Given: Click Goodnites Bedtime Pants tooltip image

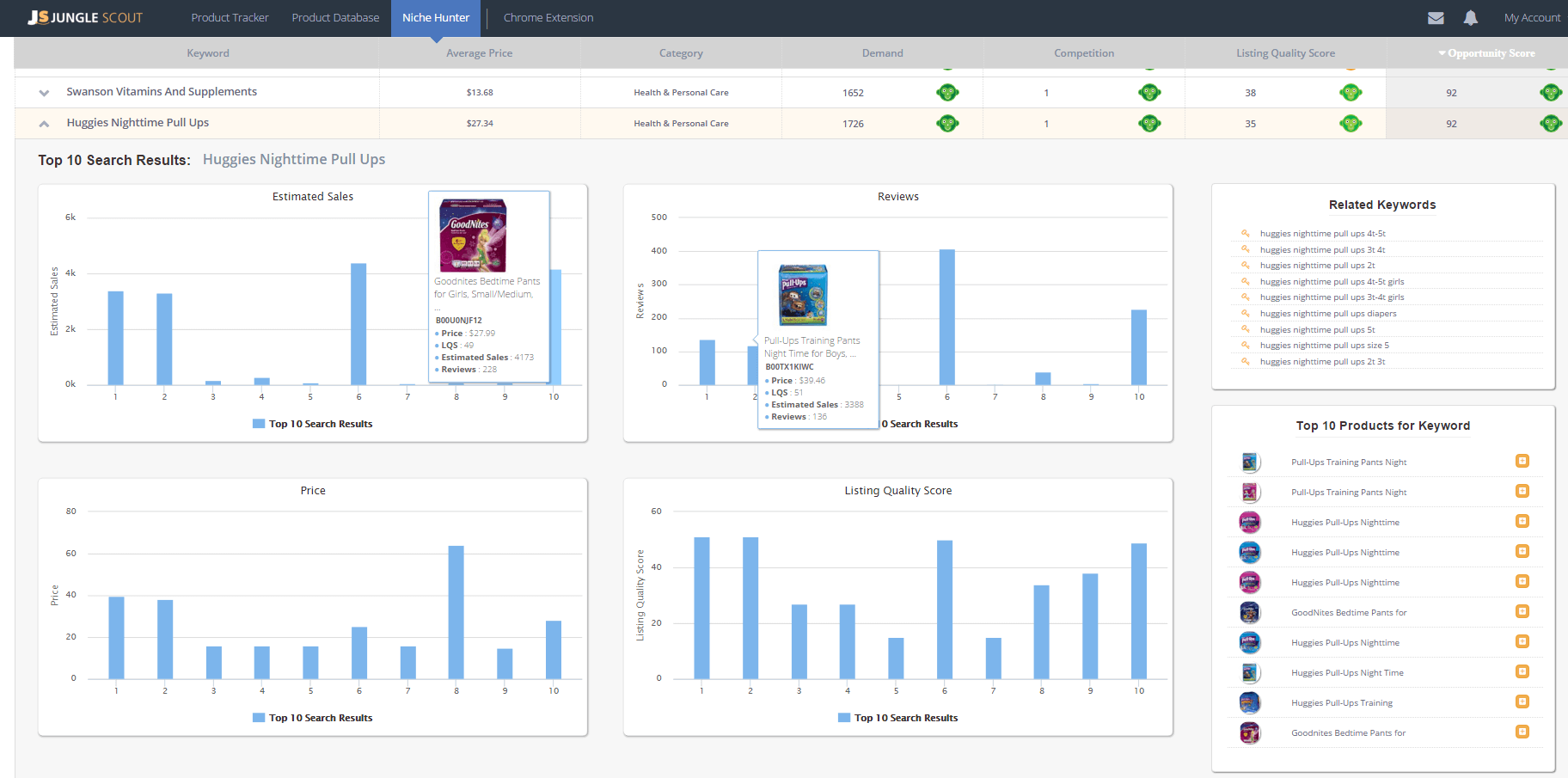Looking at the screenshot, I should 473,236.
